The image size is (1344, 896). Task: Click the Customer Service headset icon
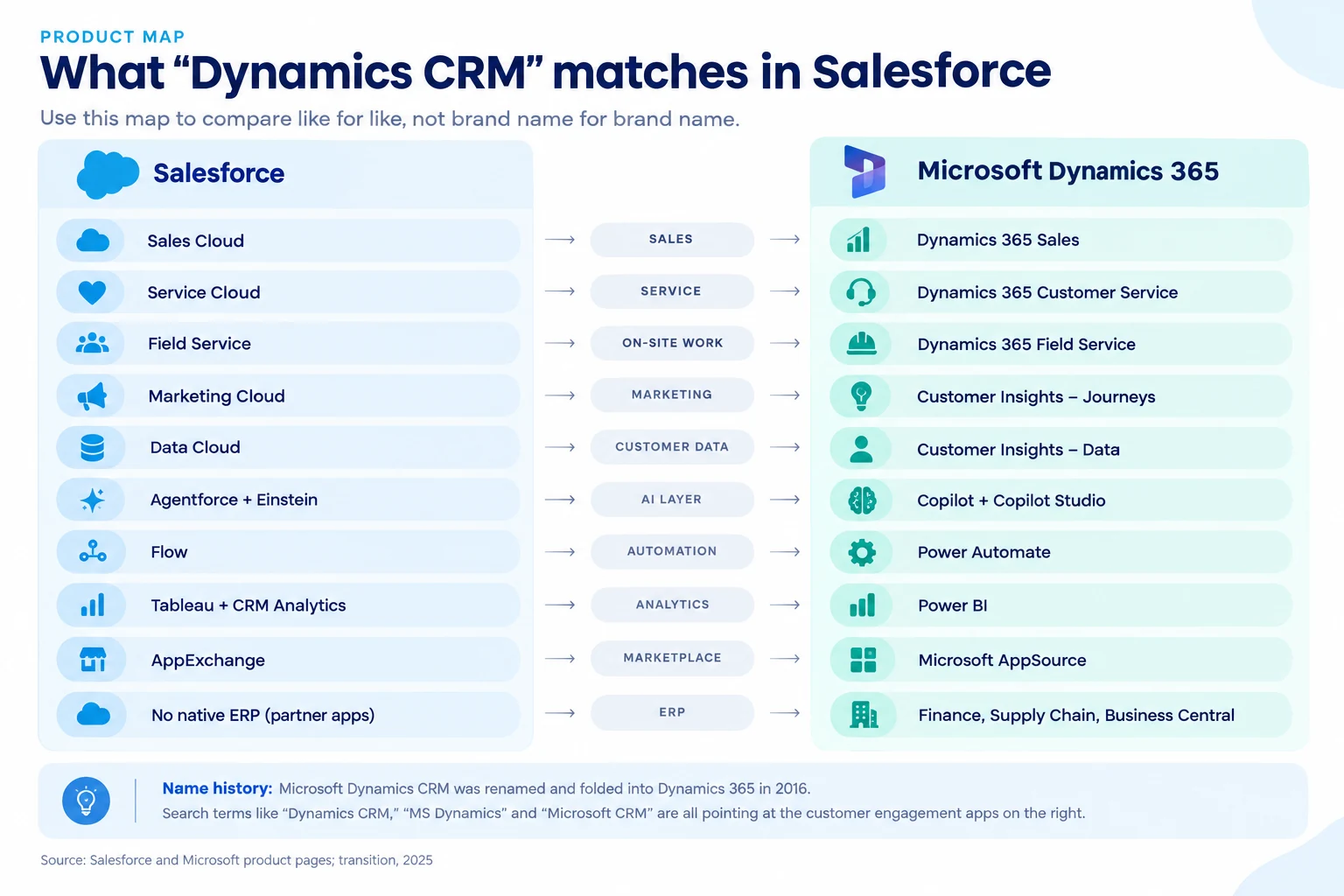pyautogui.click(x=861, y=292)
